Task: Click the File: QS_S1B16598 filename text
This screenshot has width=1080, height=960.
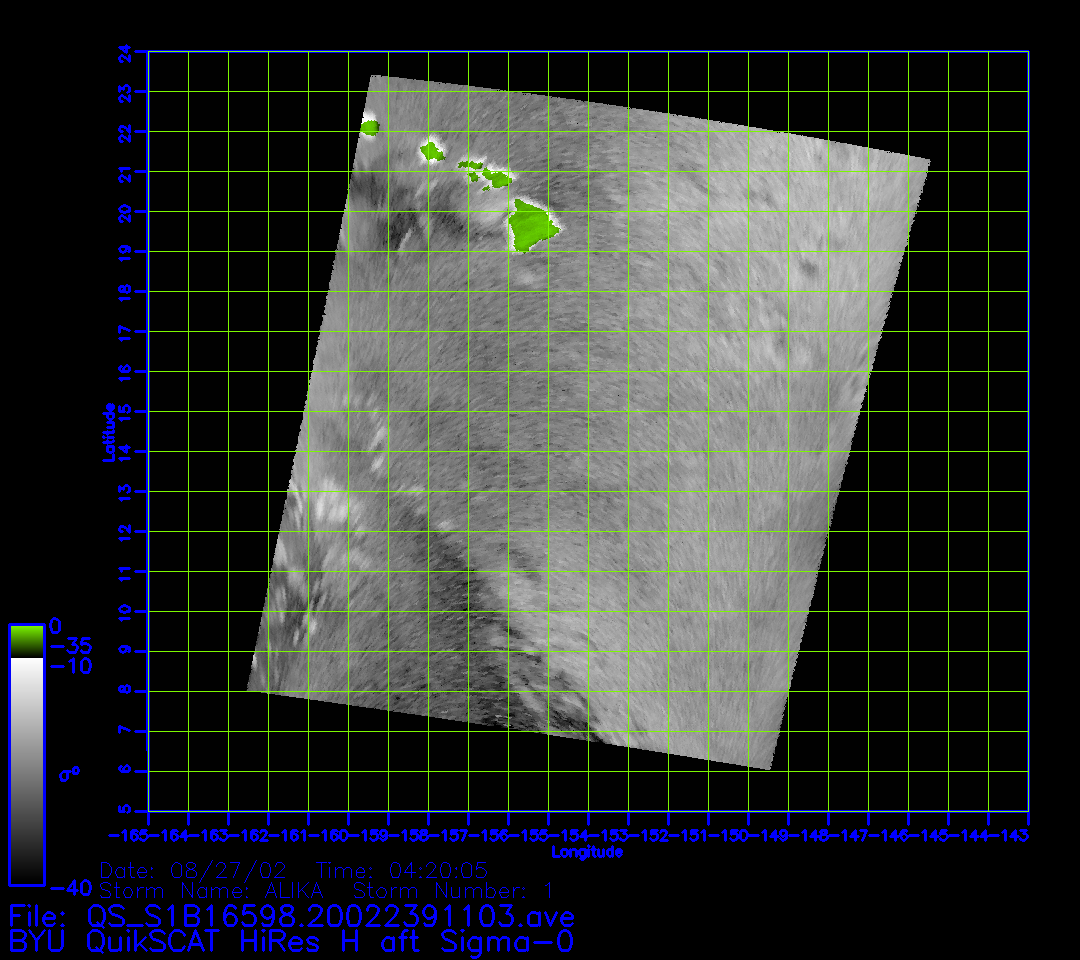Action: 290,916
